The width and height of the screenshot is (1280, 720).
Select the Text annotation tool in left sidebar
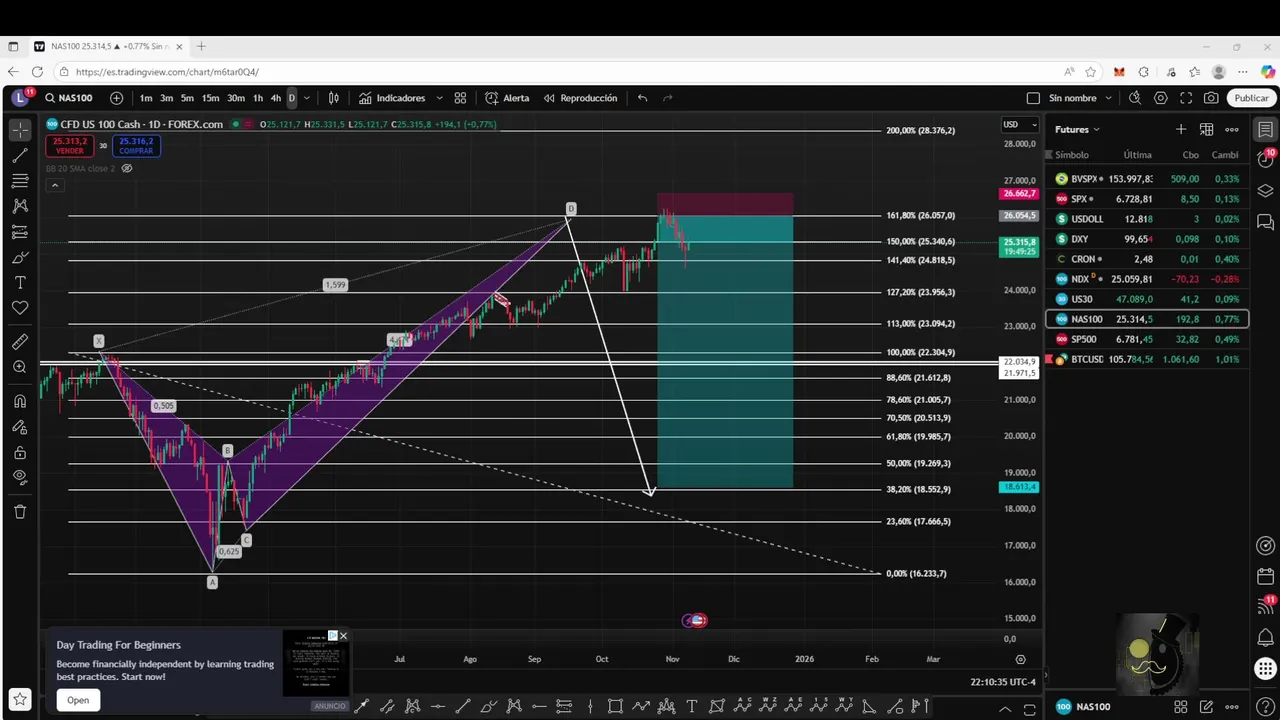pyautogui.click(x=20, y=283)
